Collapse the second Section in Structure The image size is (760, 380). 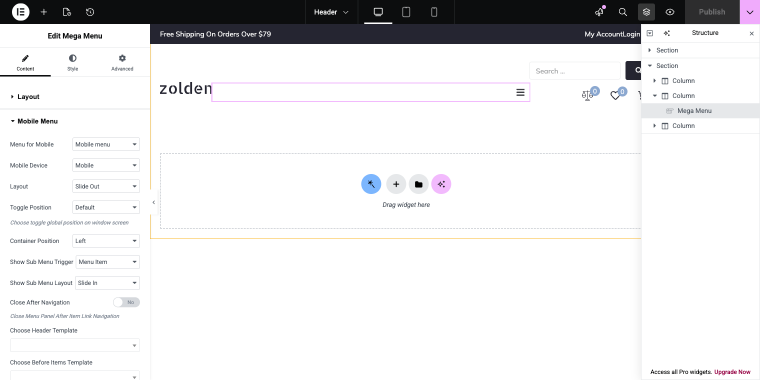[650, 65]
